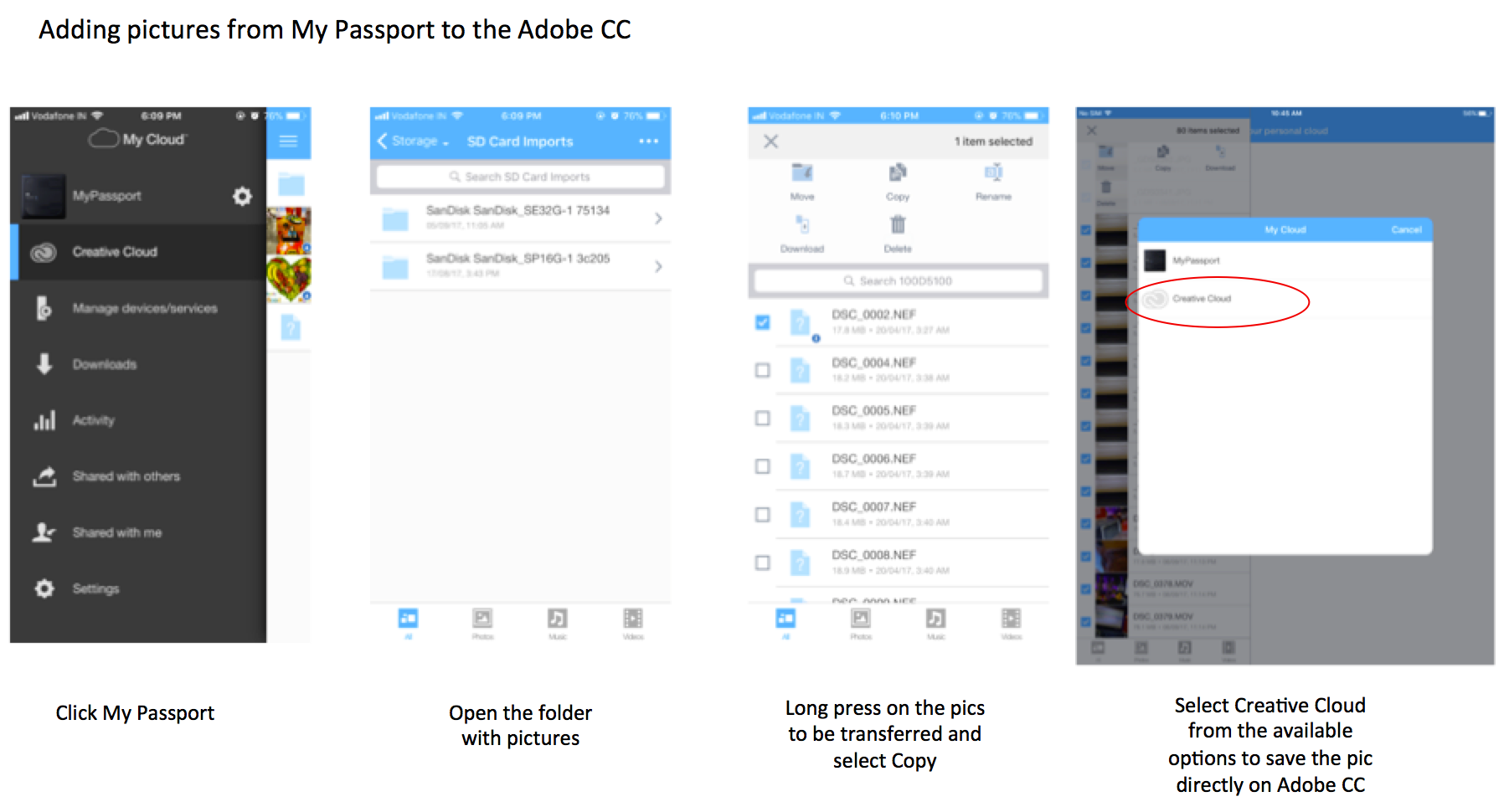Image resolution: width=1509 pixels, height=812 pixels.
Task: Click the Search SD Card Imports field
Action: click(x=520, y=177)
